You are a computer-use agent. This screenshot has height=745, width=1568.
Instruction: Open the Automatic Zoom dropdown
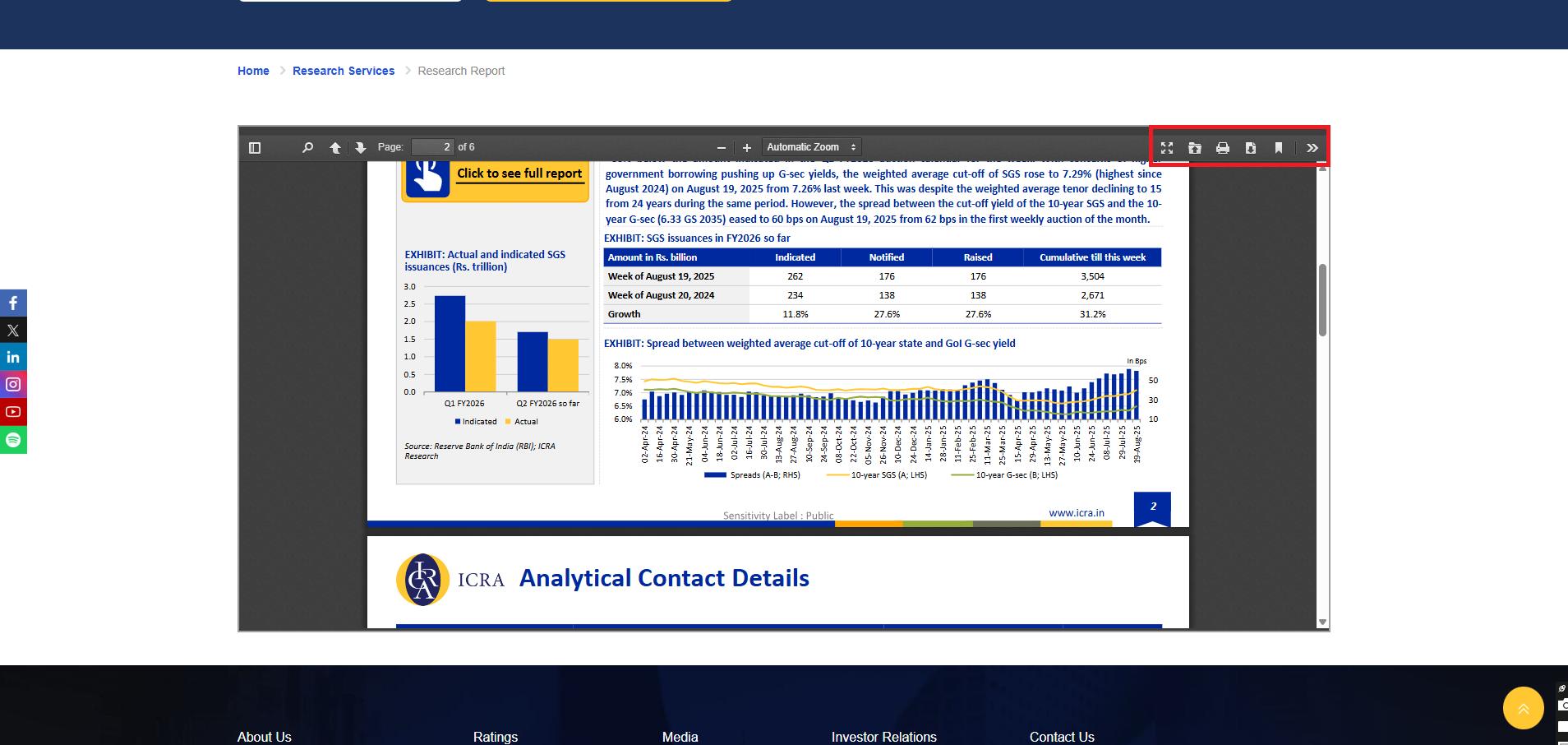coord(811,147)
